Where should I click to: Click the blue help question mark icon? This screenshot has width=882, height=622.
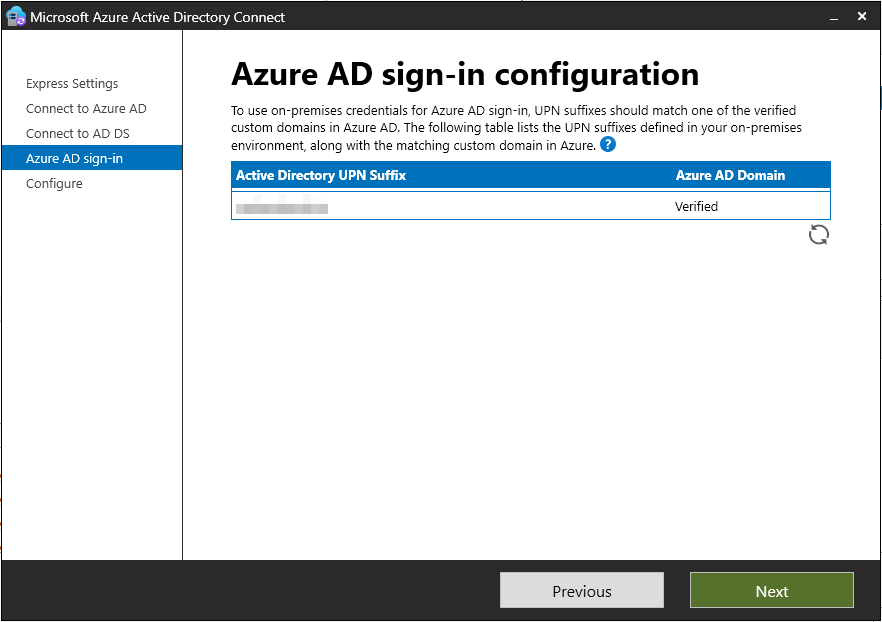pos(608,145)
